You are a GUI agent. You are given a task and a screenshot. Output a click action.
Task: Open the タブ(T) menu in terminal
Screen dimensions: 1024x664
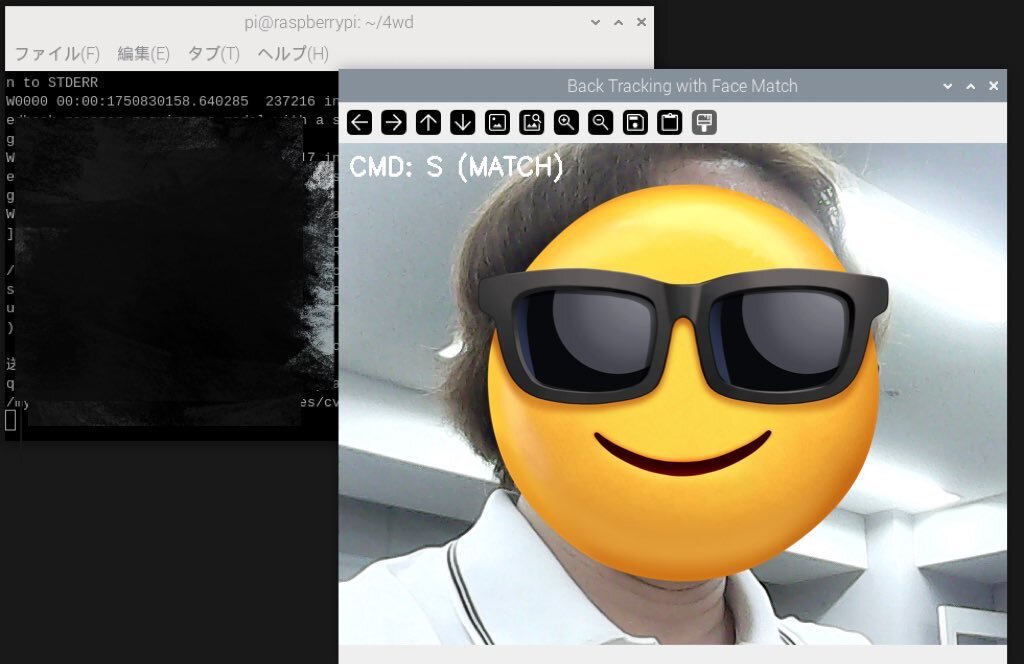(214, 54)
